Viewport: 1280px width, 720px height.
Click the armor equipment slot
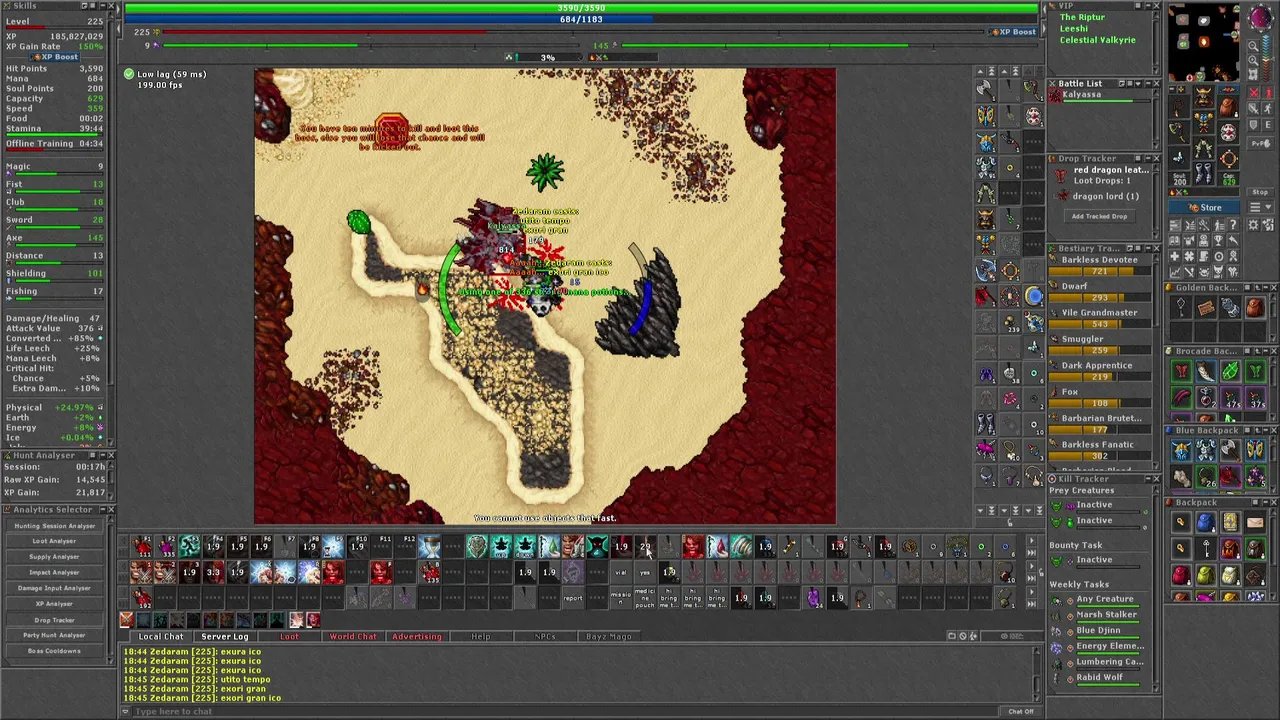1203,121
